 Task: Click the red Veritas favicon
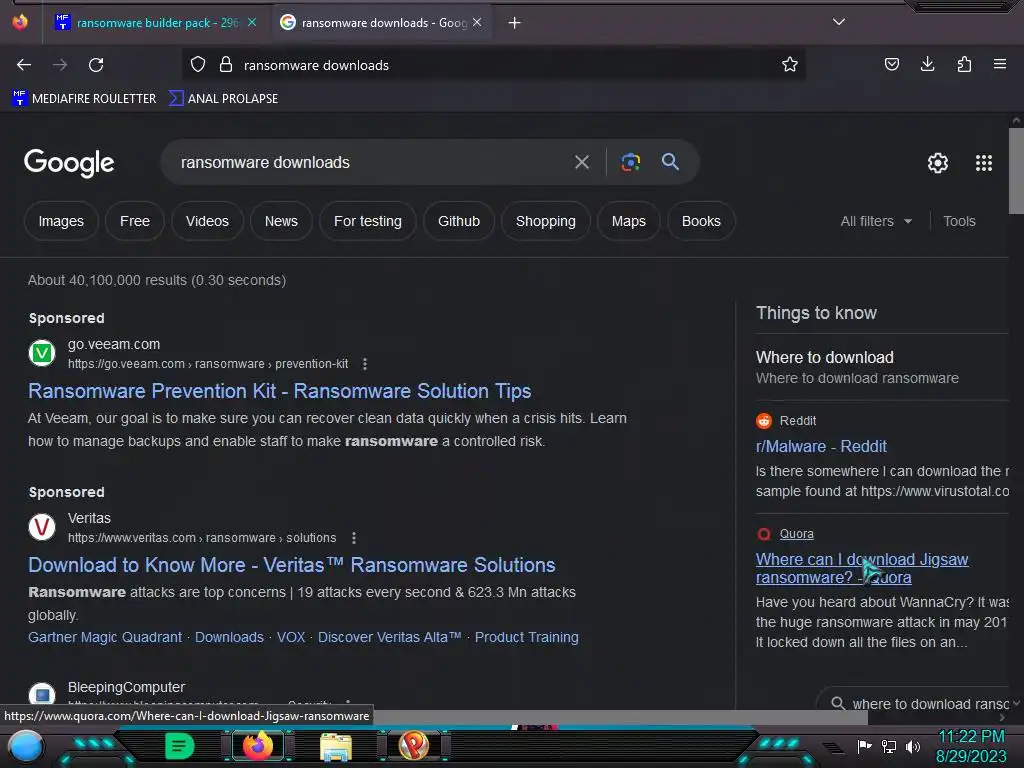pos(42,527)
